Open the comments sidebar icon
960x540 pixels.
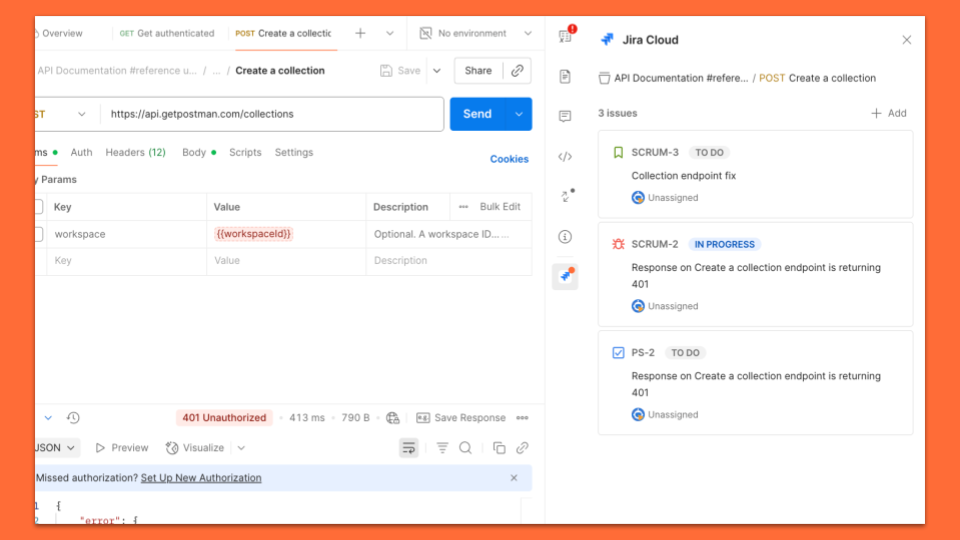click(564, 116)
